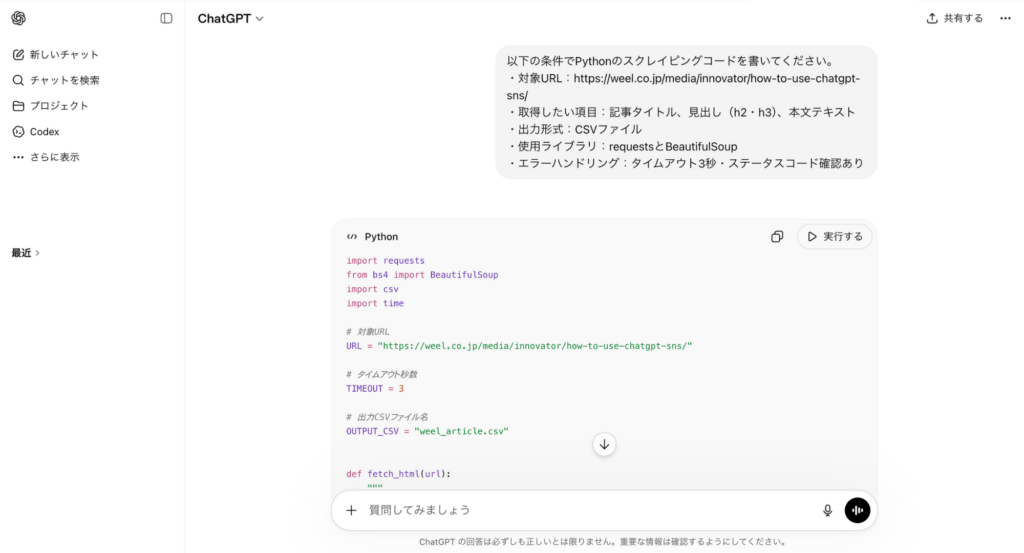Click the folder icon next to プロジェクト

(x=18, y=106)
